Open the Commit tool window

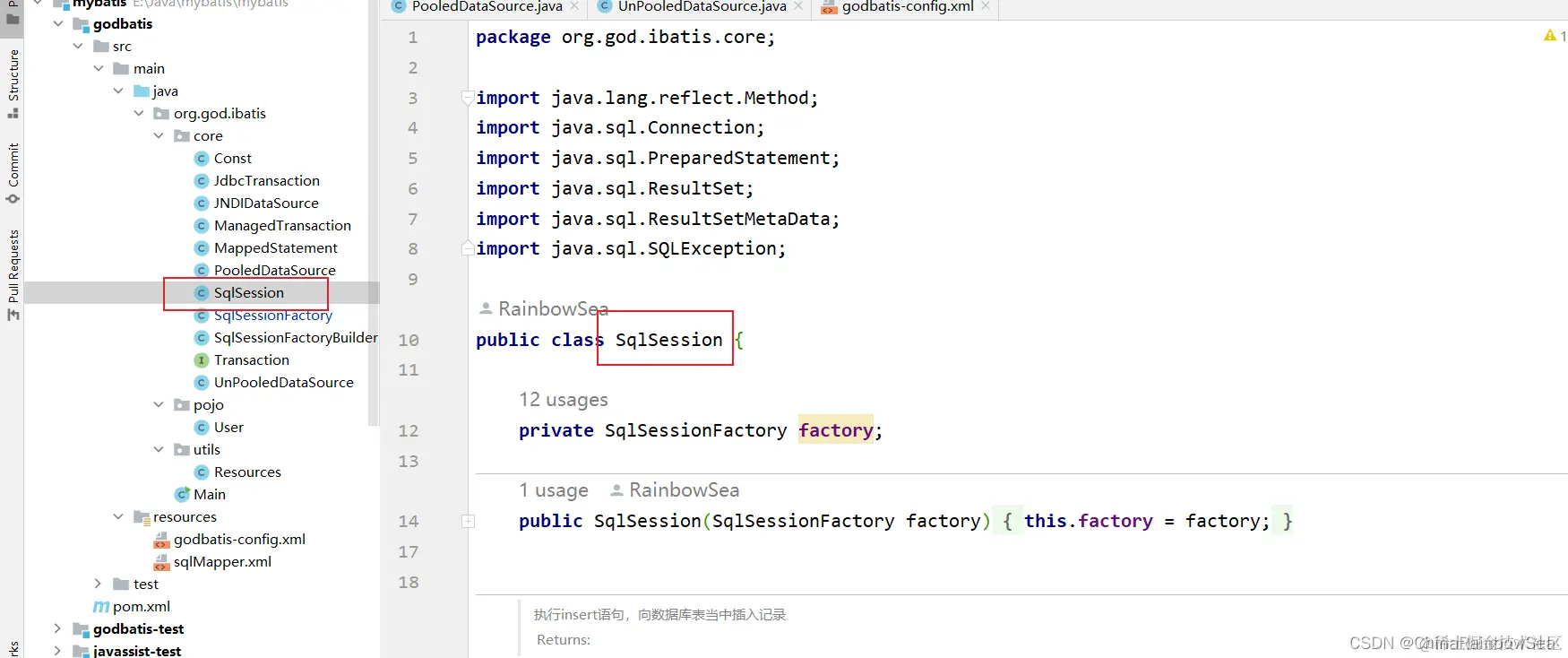pos(13,174)
